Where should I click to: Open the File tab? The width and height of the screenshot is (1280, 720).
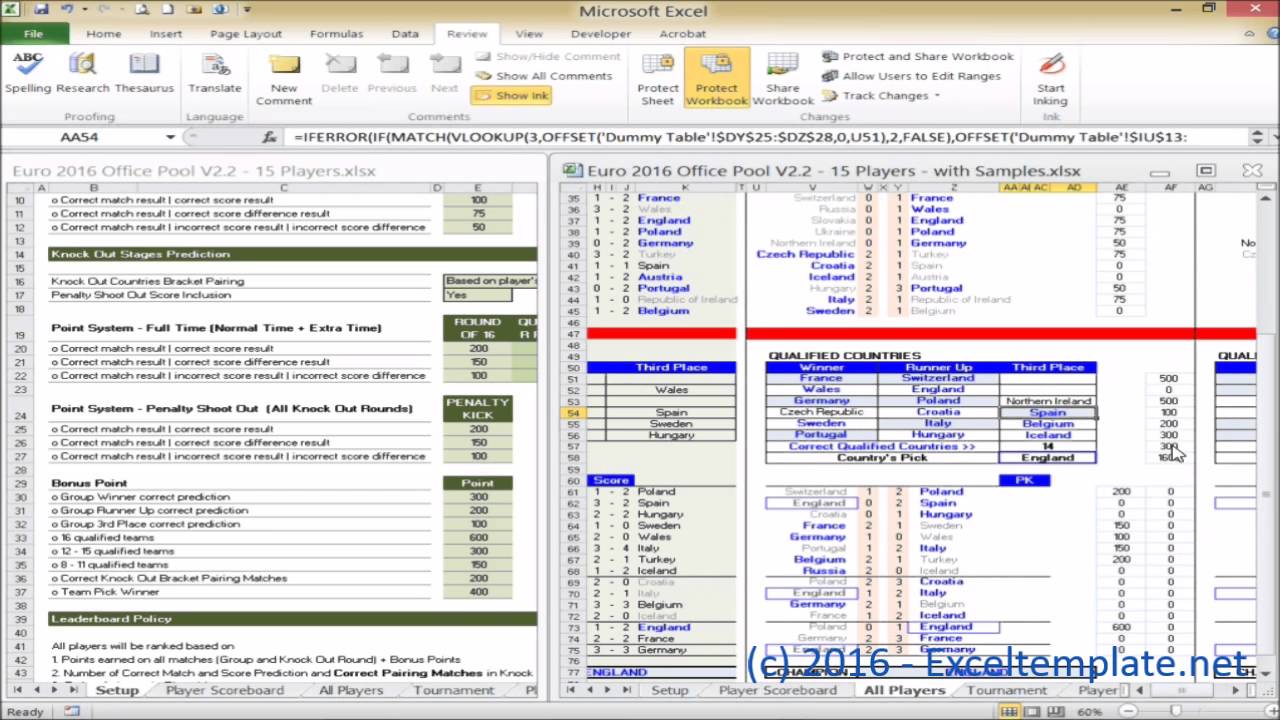click(34, 34)
